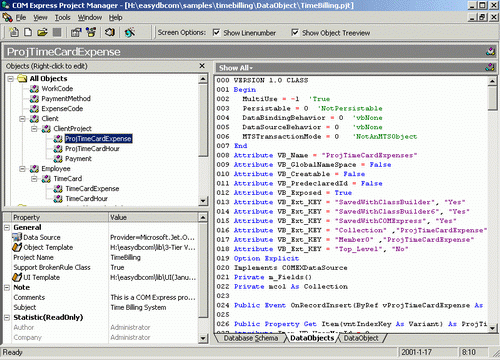The image size is (500, 360).
Task: Open the Help menu
Action: pyautogui.click(x=116, y=17)
